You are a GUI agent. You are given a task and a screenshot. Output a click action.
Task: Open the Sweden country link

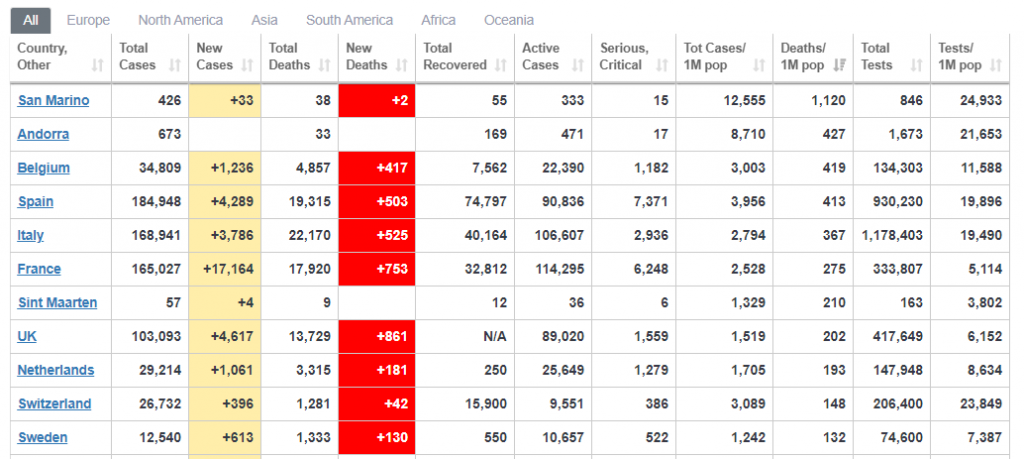coord(42,437)
